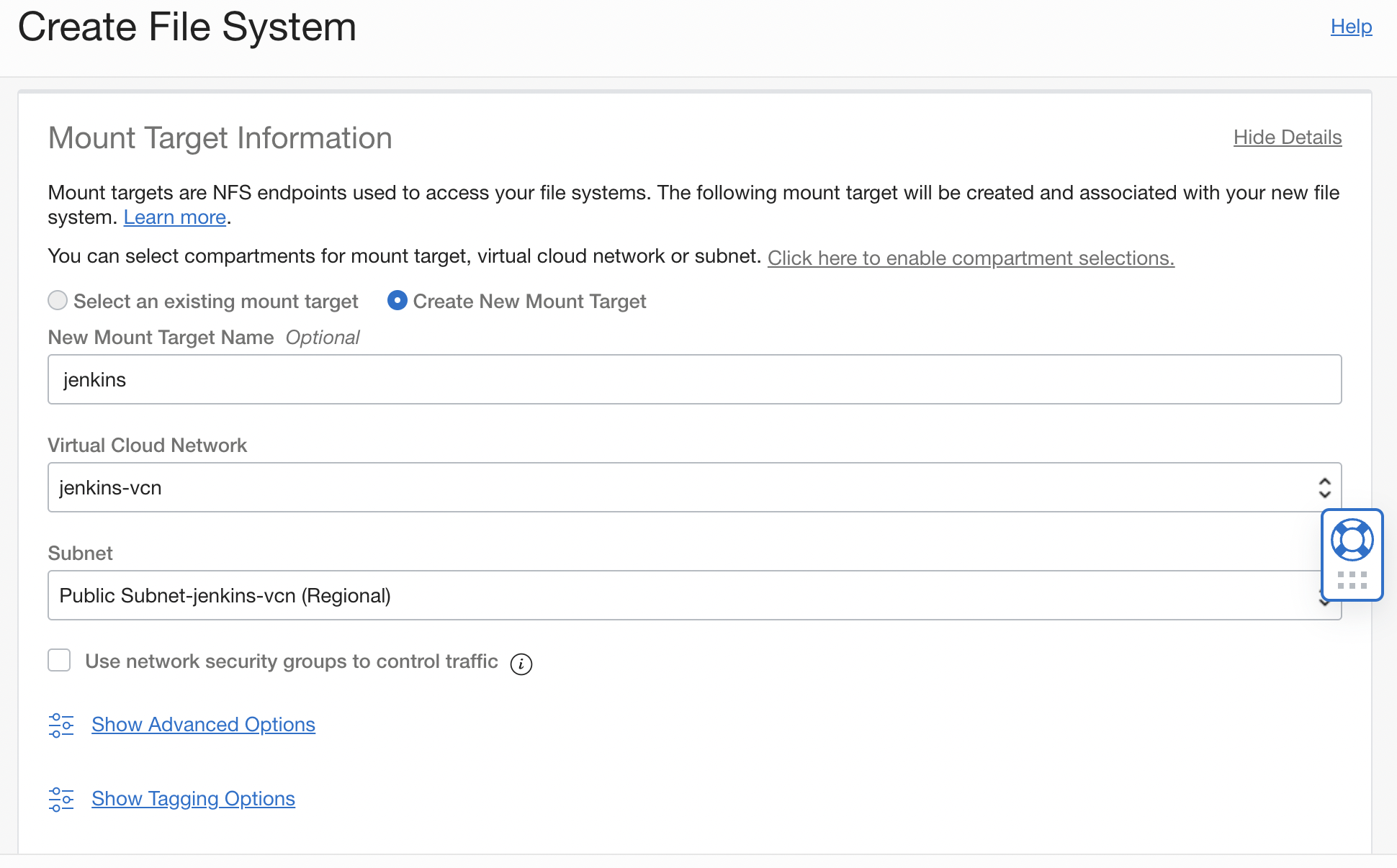The height and width of the screenshot is (868, 1397).
Task: Enable use network security groups to control traffic
Action: (x=59, y=660)
